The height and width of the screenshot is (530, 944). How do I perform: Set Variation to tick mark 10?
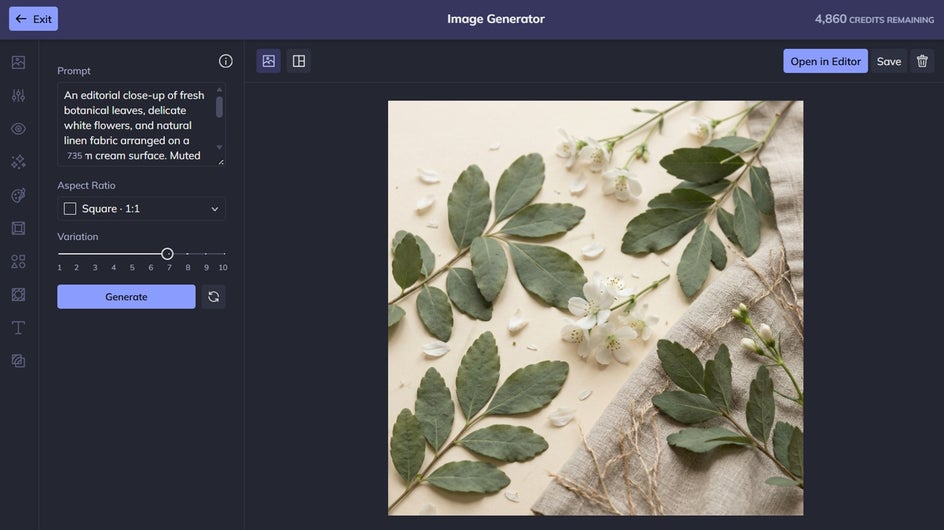point(223,254)
